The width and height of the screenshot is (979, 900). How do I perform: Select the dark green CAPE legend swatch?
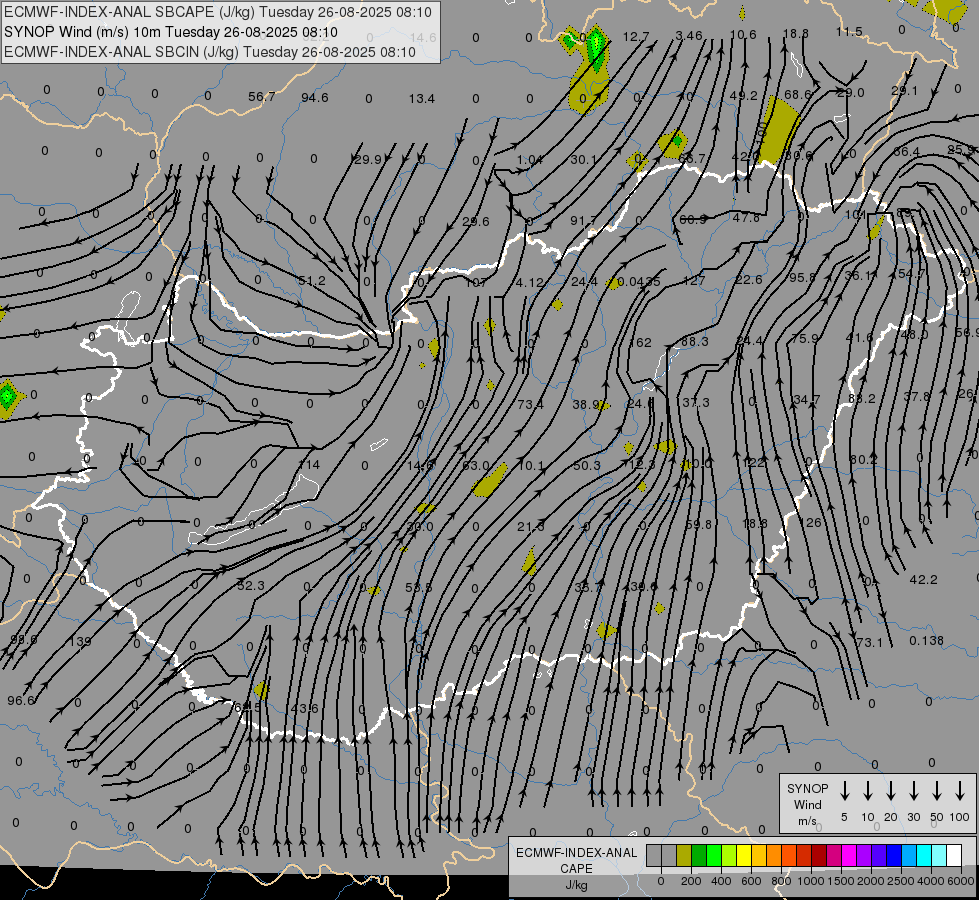coord(699,856)
